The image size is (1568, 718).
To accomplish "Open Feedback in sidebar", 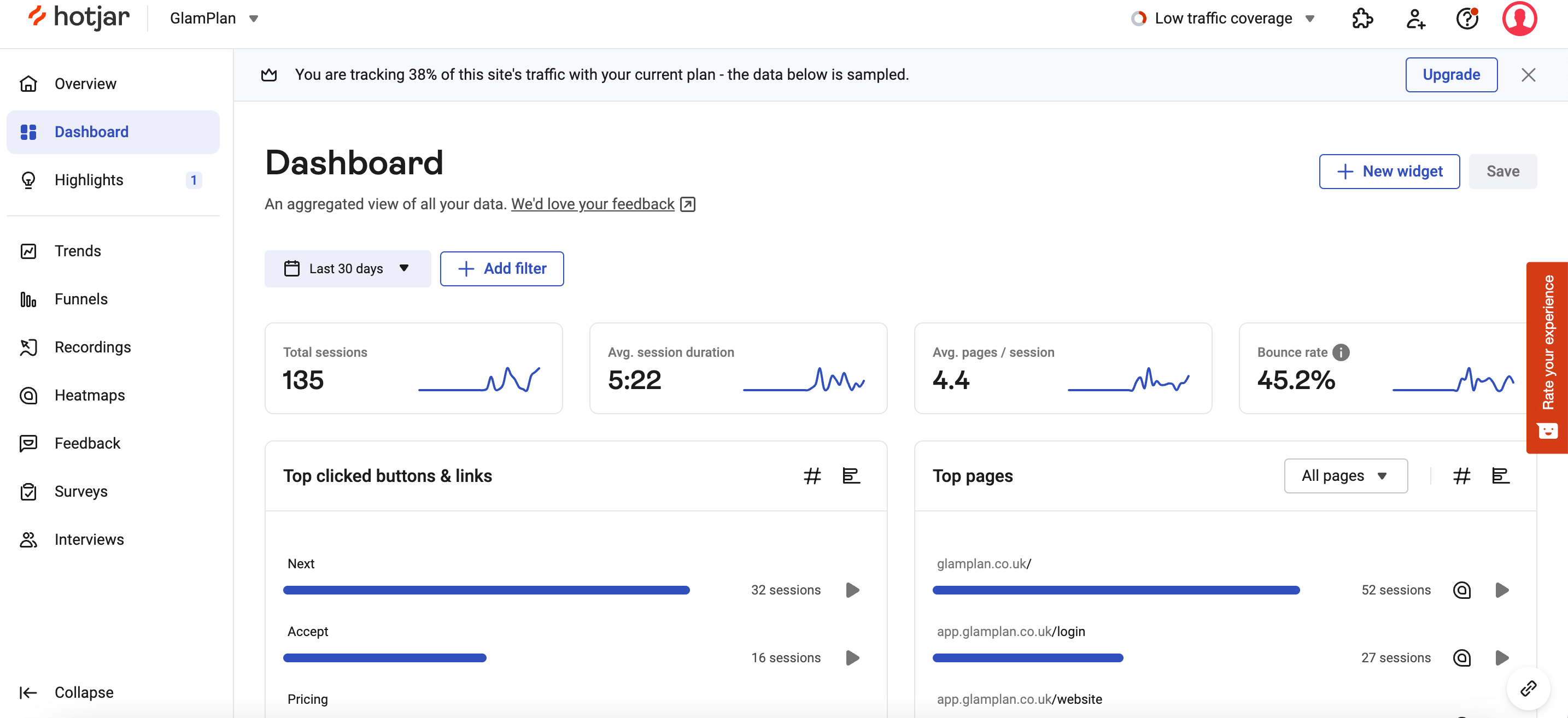I will pos(113,443).
